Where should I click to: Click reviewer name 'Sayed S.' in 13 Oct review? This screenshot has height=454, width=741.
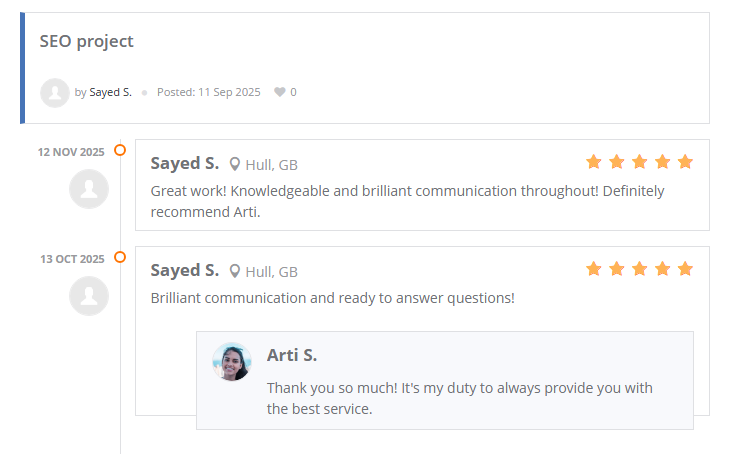coord(184,270)
